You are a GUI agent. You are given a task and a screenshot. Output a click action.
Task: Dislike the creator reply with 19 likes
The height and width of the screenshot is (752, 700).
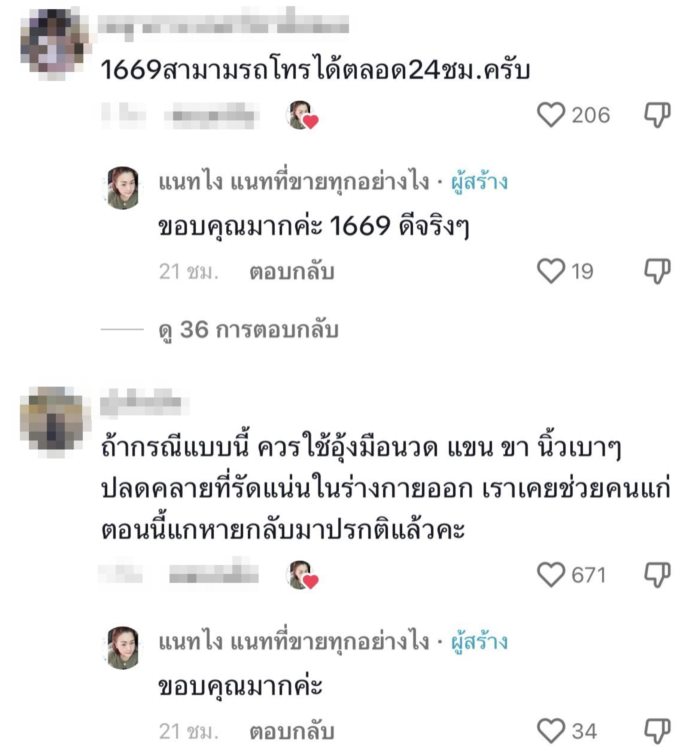tap(657, 270)
